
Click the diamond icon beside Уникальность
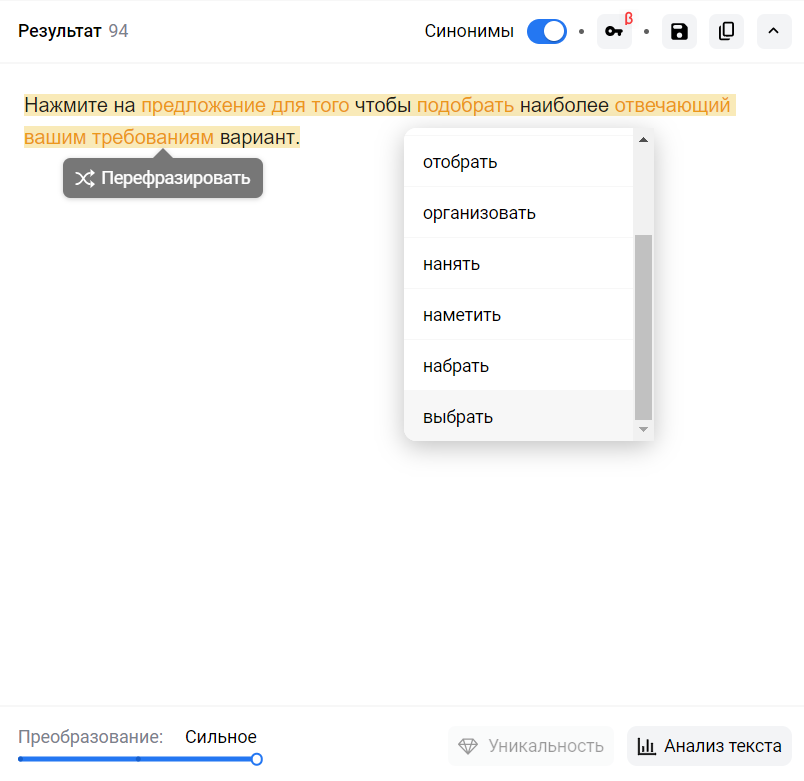[x=468, y=746]
